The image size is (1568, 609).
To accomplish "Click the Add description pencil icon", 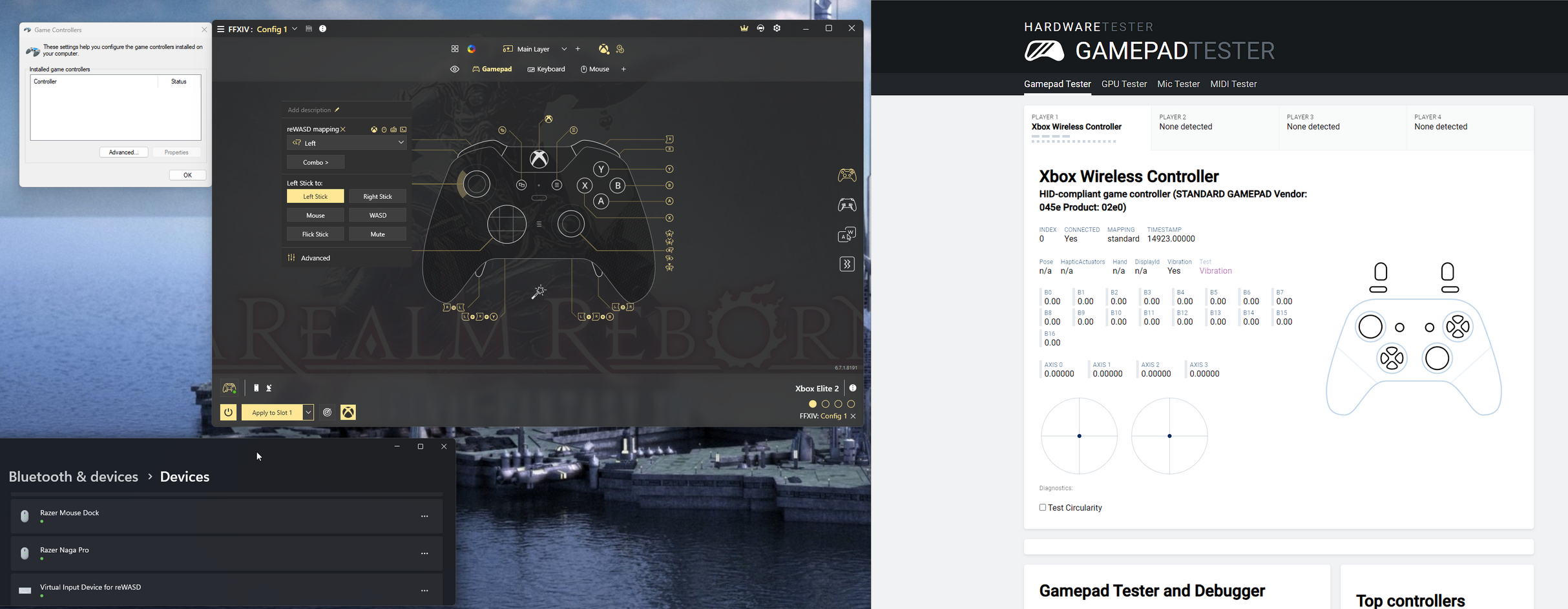I will 337,110.
